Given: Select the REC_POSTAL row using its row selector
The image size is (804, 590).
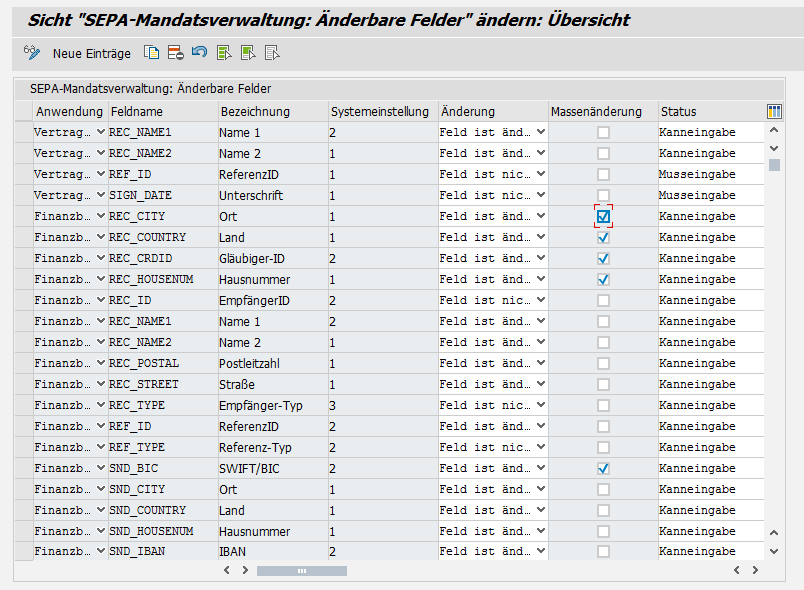Looking at the screenshot, I should pos(23,363).
